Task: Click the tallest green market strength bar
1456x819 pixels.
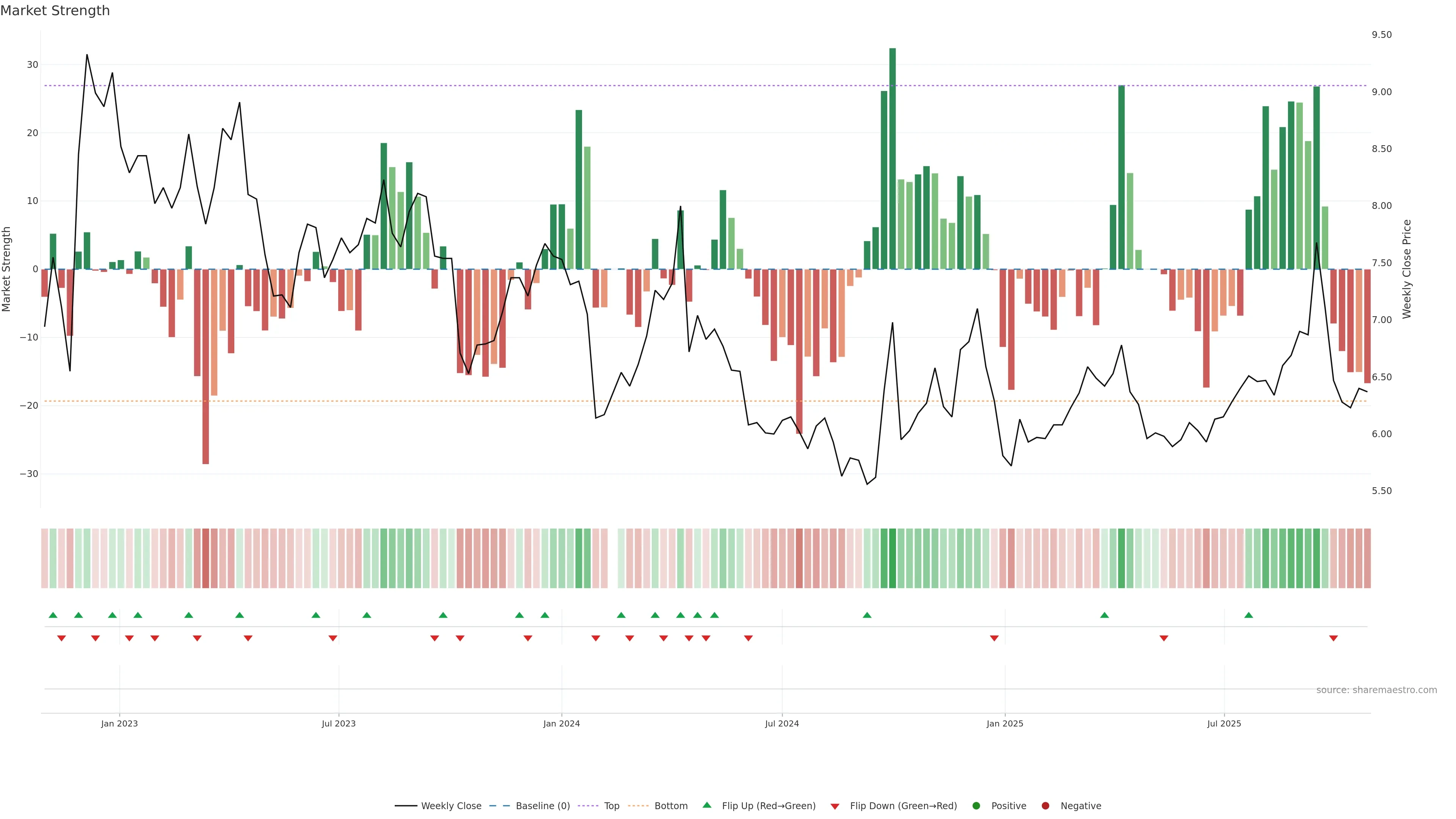Action: (893, 158)
